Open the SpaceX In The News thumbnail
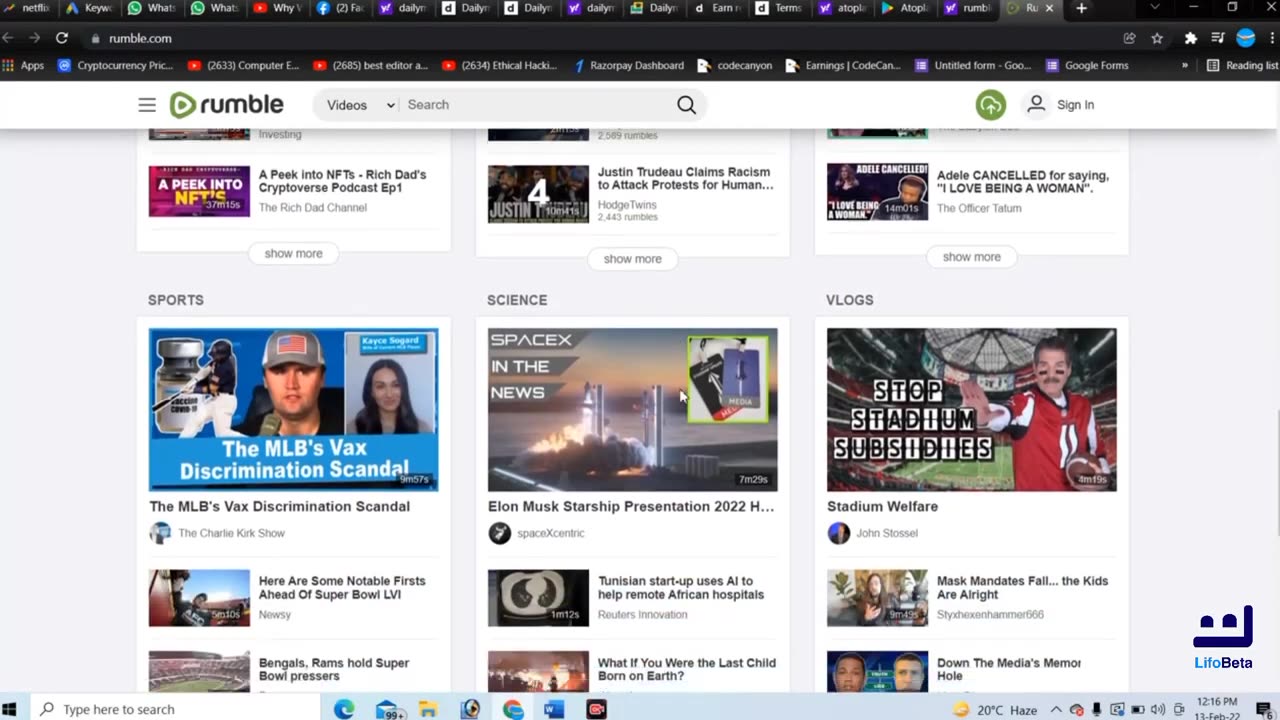Image resolution: width=1280 pixels, height=720 pixels. click(632, 409)
